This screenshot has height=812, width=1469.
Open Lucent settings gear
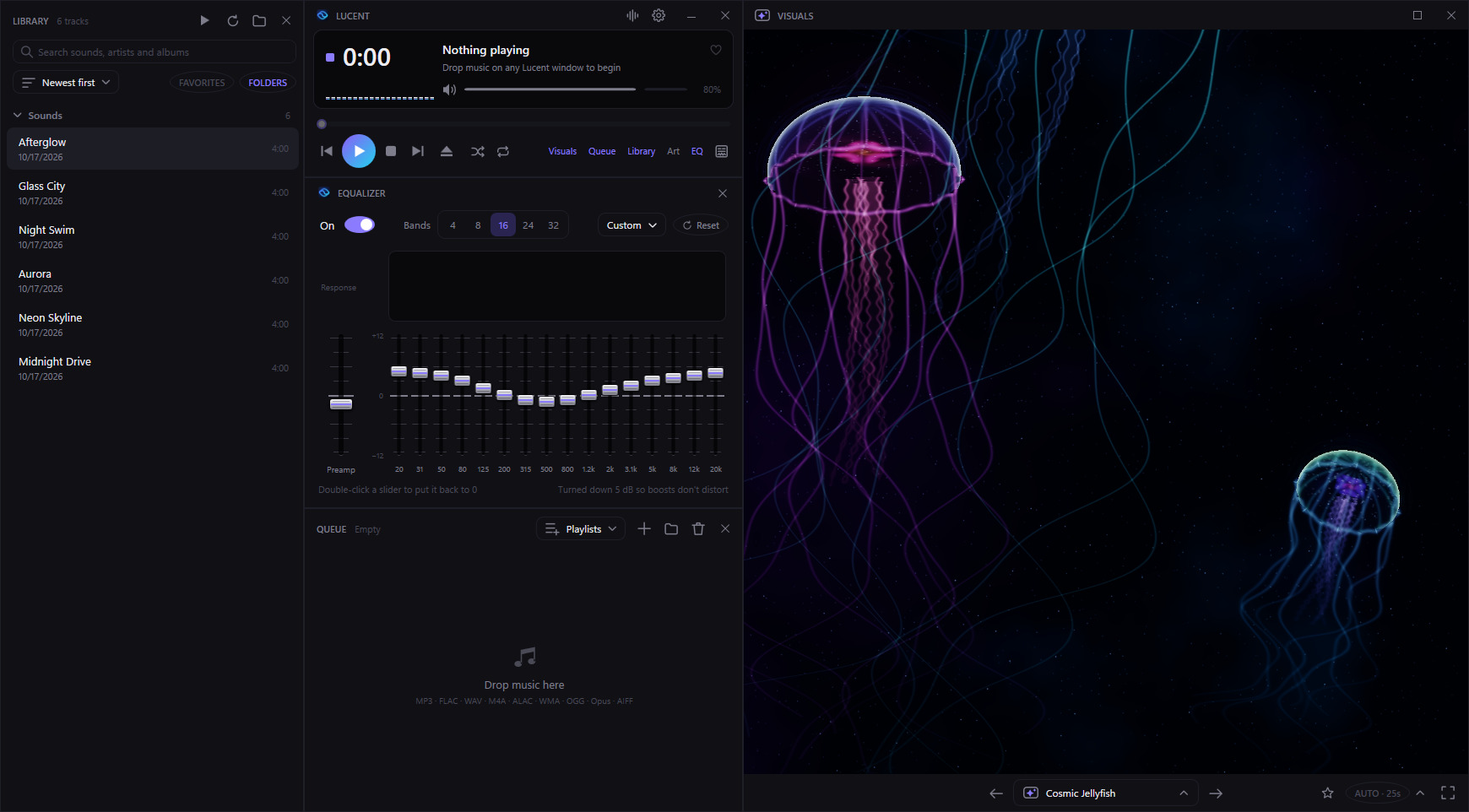pyautogui.click(x=659, y=15)
